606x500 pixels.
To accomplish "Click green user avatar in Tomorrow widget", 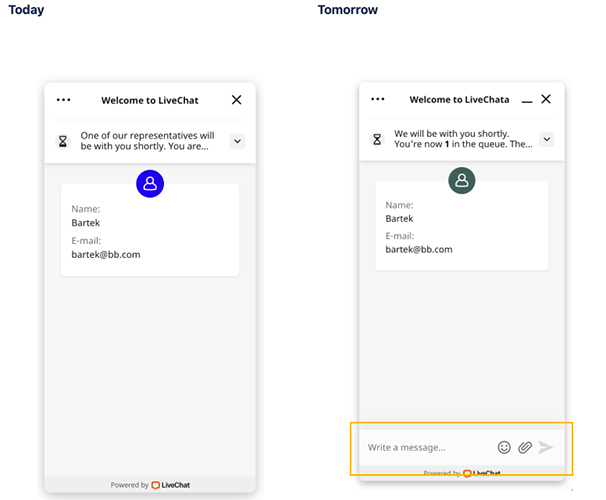I will 461,180.
